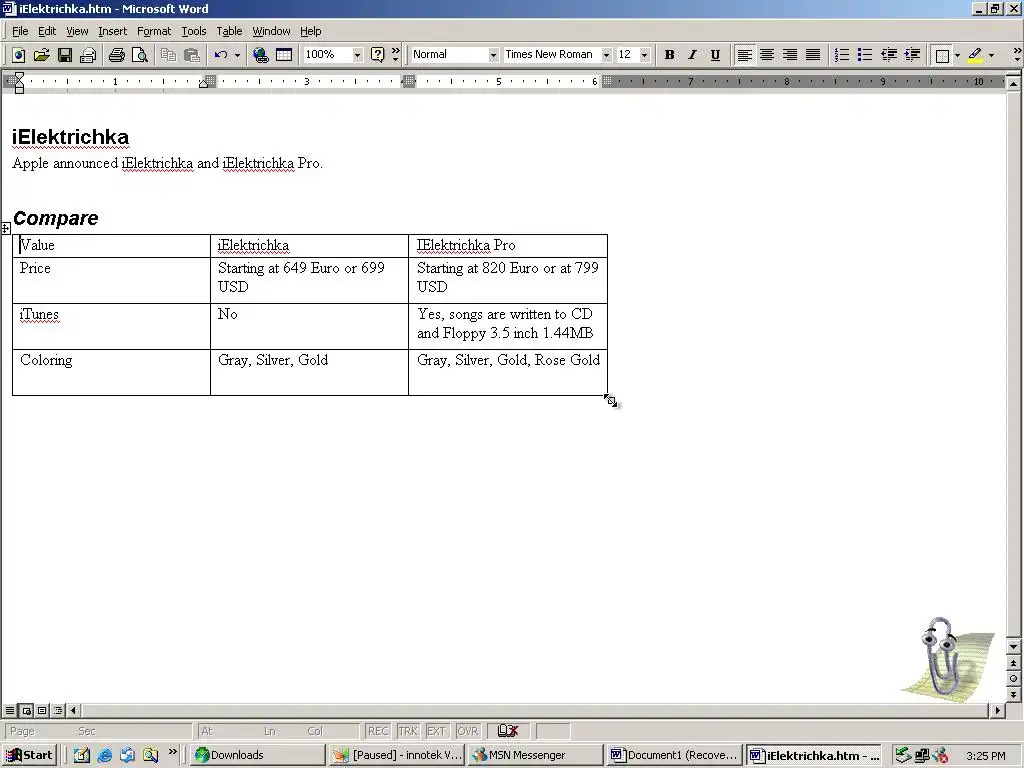This screenshot has height=768, width=1024.
Task: Select Justify paragraph alignment
Action: tap(813, 55)
